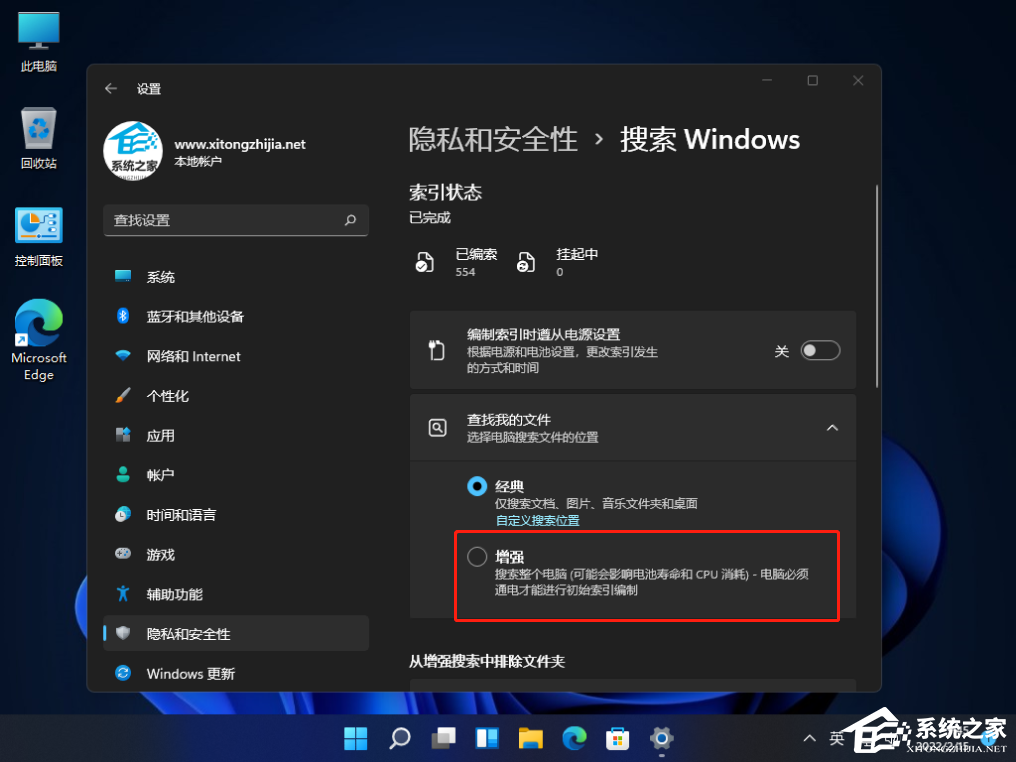Click the 时间和语言 clock icon
This screenshot has width=1016, height=762.
(x=123, y=514)
